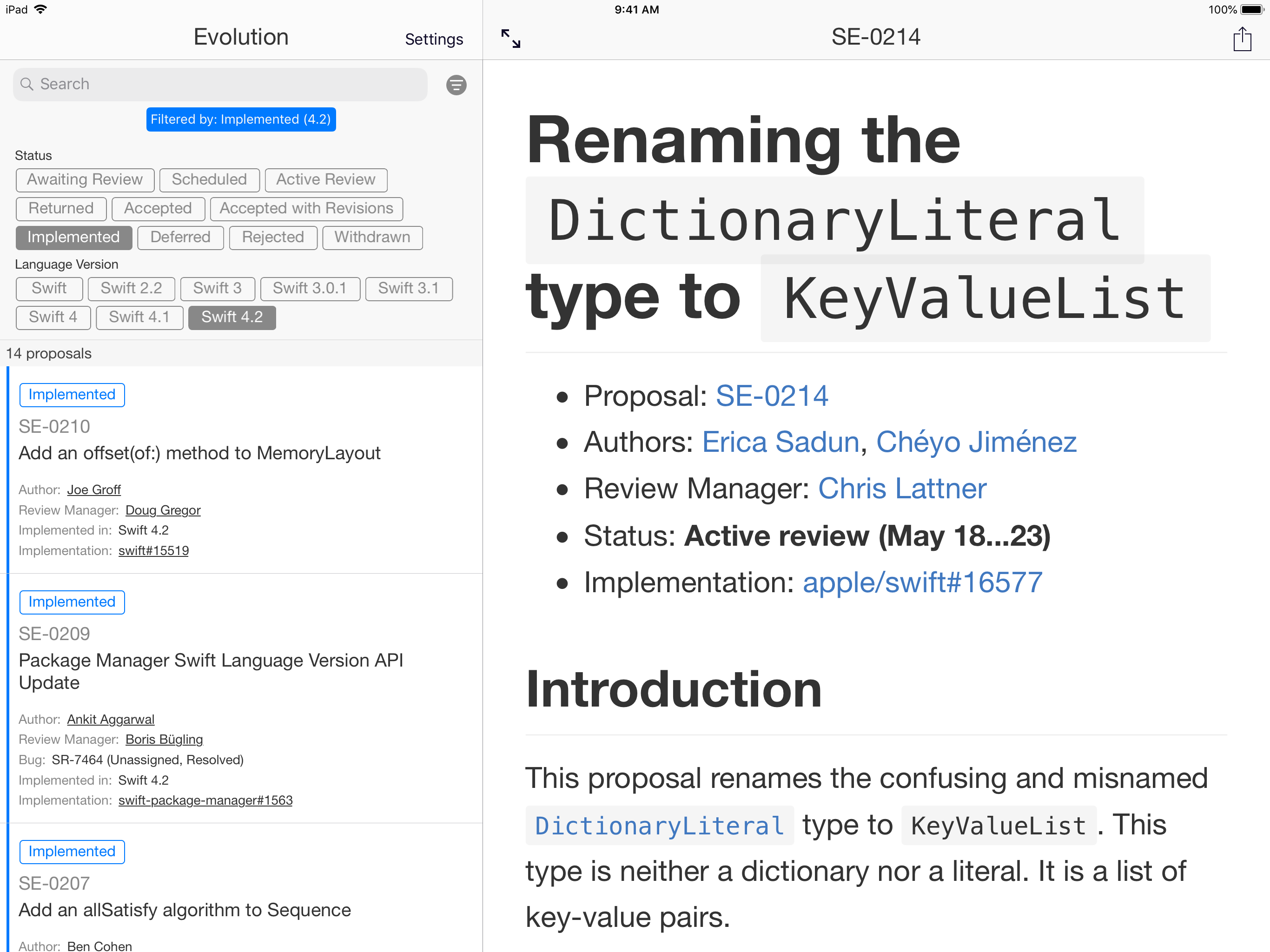Open Settings
The width and height of the screenshot is (1270, 952).
click(x=433, y=39)
